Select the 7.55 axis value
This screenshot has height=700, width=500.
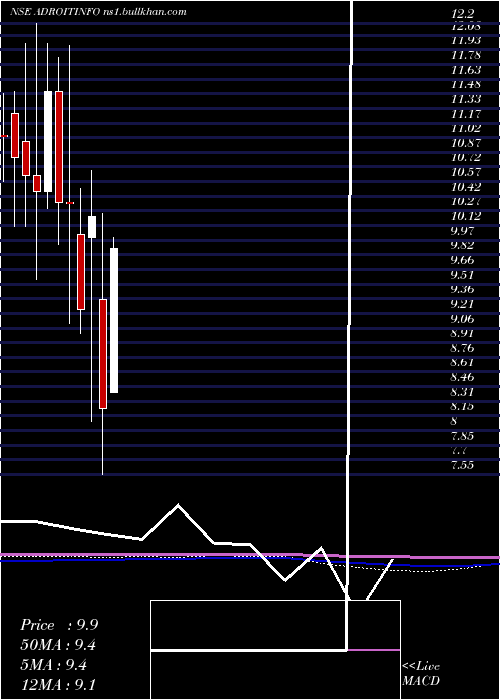click(462, 465)
